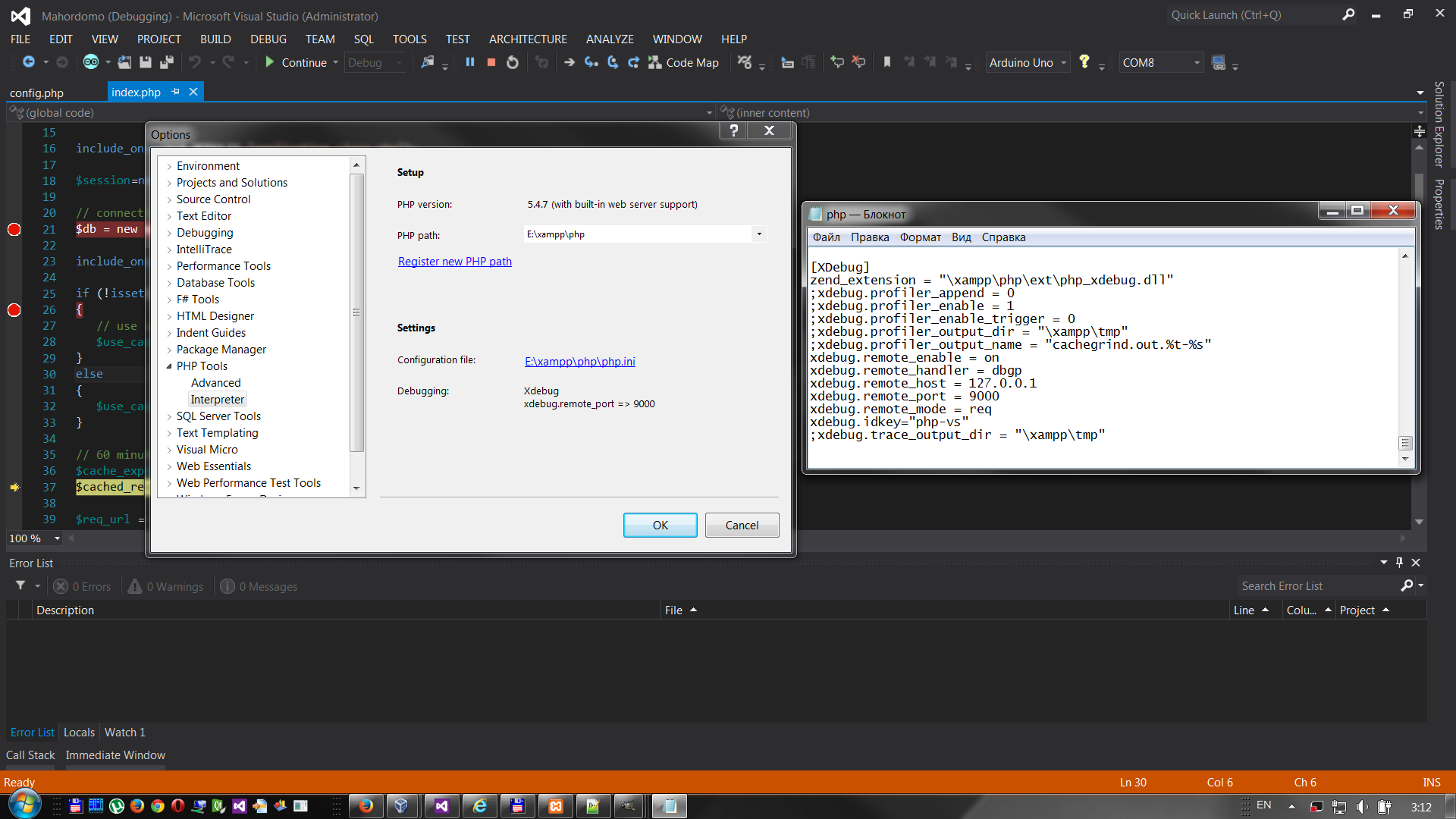The width and height of the screenshot is (1456, 819).
Task: Restart the debug session icon
Action: click(x=513, y=62)
